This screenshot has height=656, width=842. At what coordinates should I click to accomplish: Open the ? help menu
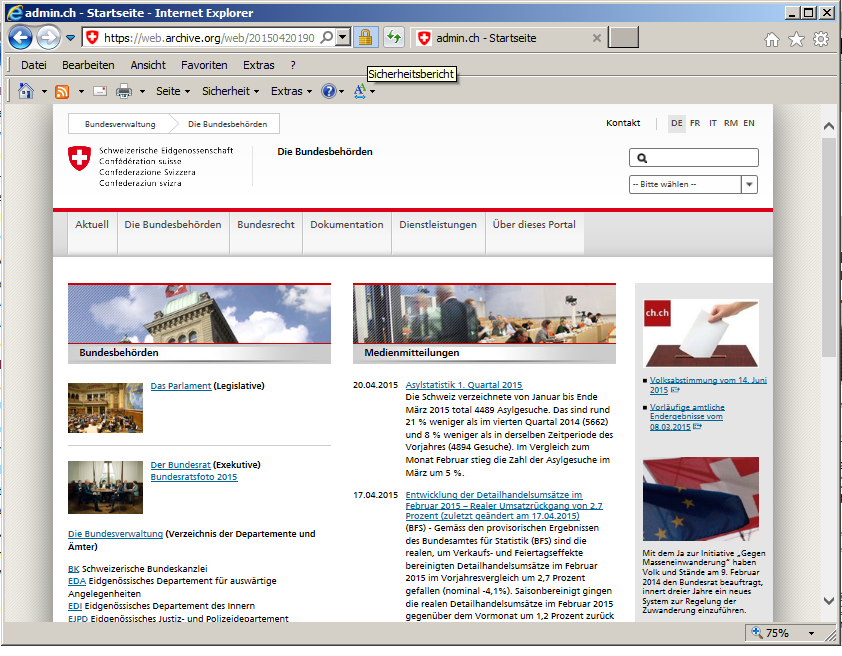click(293, 65)
